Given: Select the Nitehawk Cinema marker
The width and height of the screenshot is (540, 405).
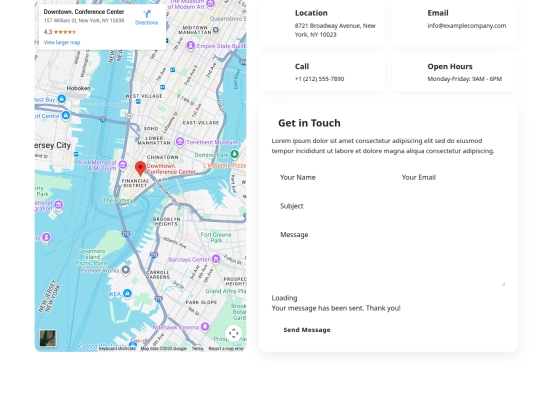Looking at the screenshot, I should click(x=205, y=326).
